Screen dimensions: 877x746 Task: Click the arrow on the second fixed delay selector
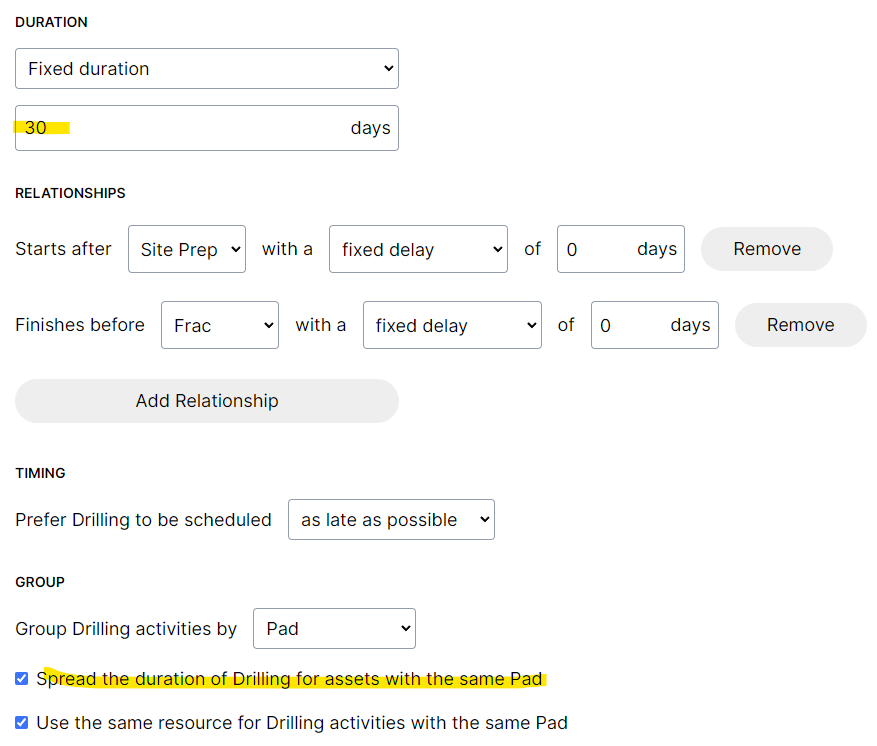click(532, 325)
